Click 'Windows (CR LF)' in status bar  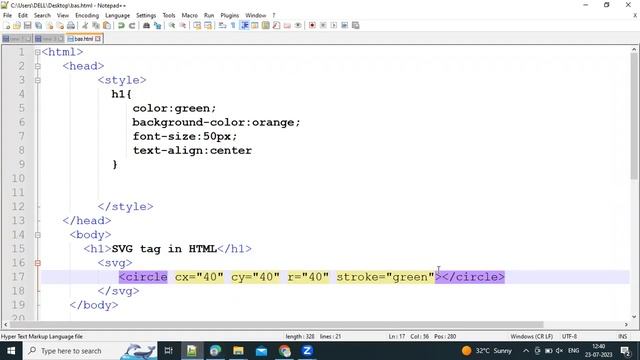pyautogui.click(x=531, y=337)
